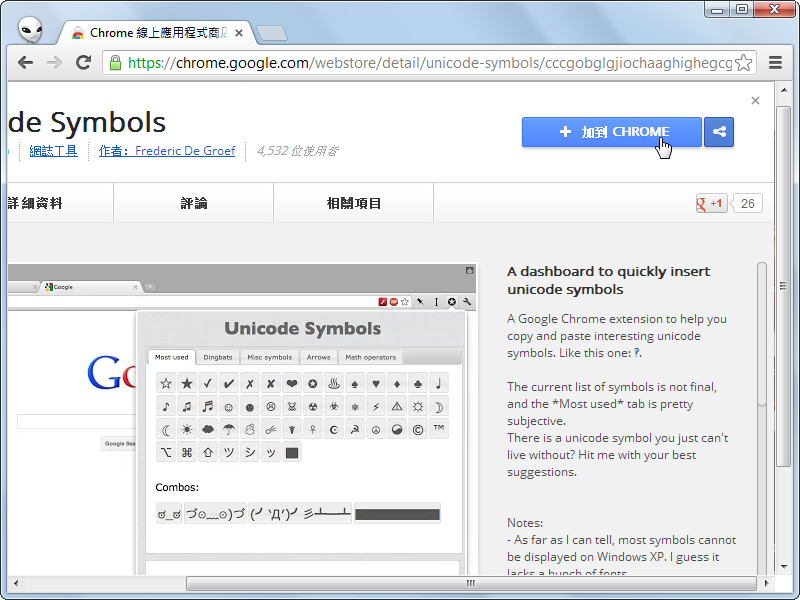The image size is (800, 600).
Task: Open the Frederic De Groef author link
Action: [x=185, y=151]
